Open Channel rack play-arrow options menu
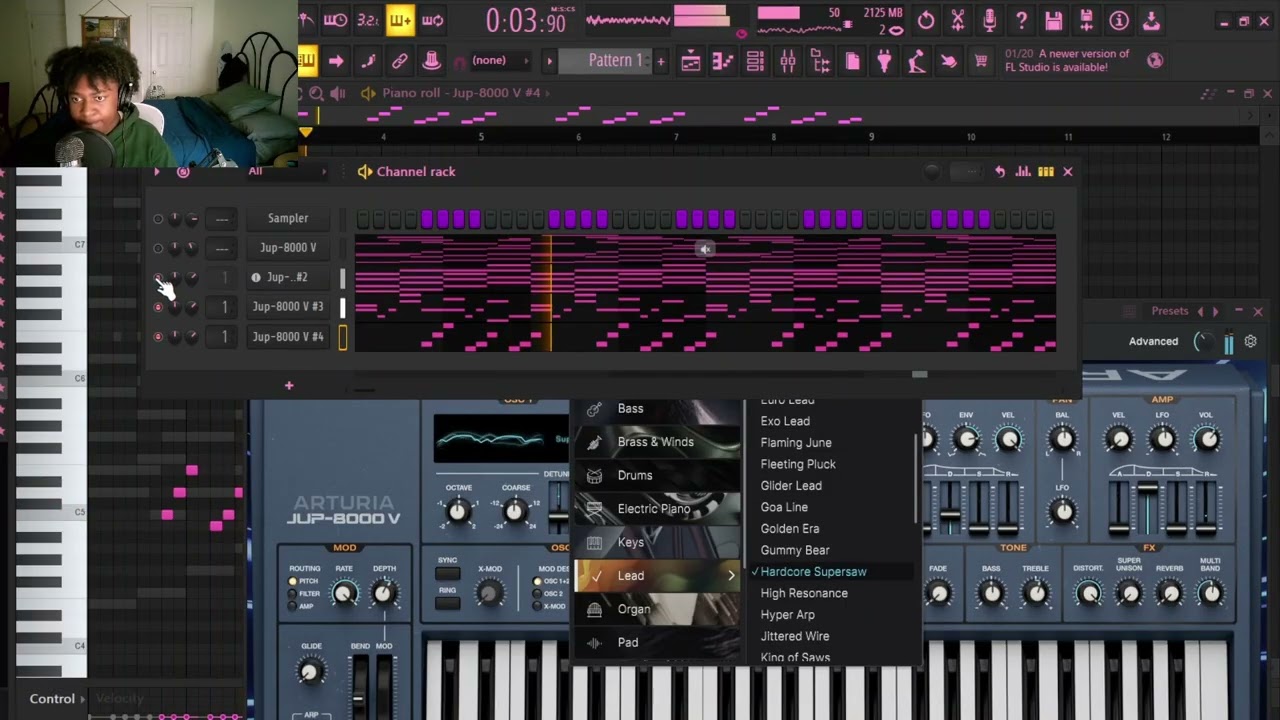This screenshot has height=720, width=1280. pos(157,172)
